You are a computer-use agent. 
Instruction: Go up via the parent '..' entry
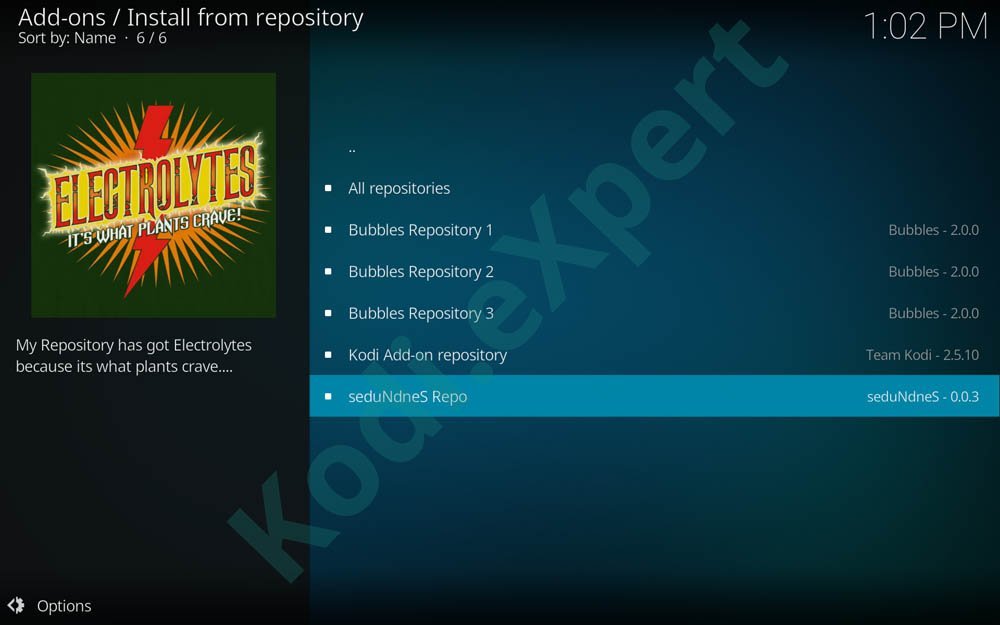coord(654,147)
